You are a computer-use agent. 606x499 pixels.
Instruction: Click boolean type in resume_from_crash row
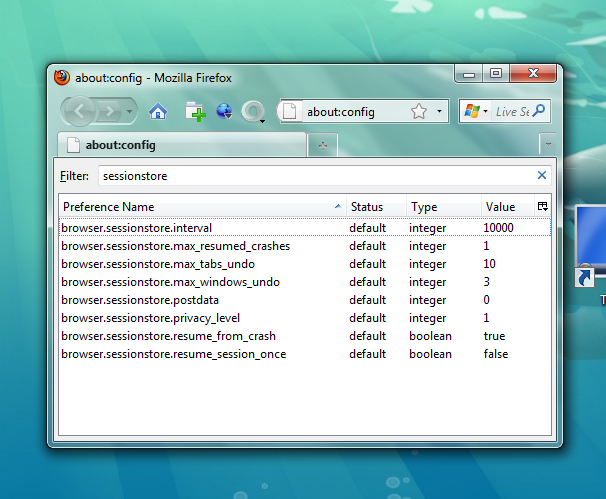coord(430,336)
